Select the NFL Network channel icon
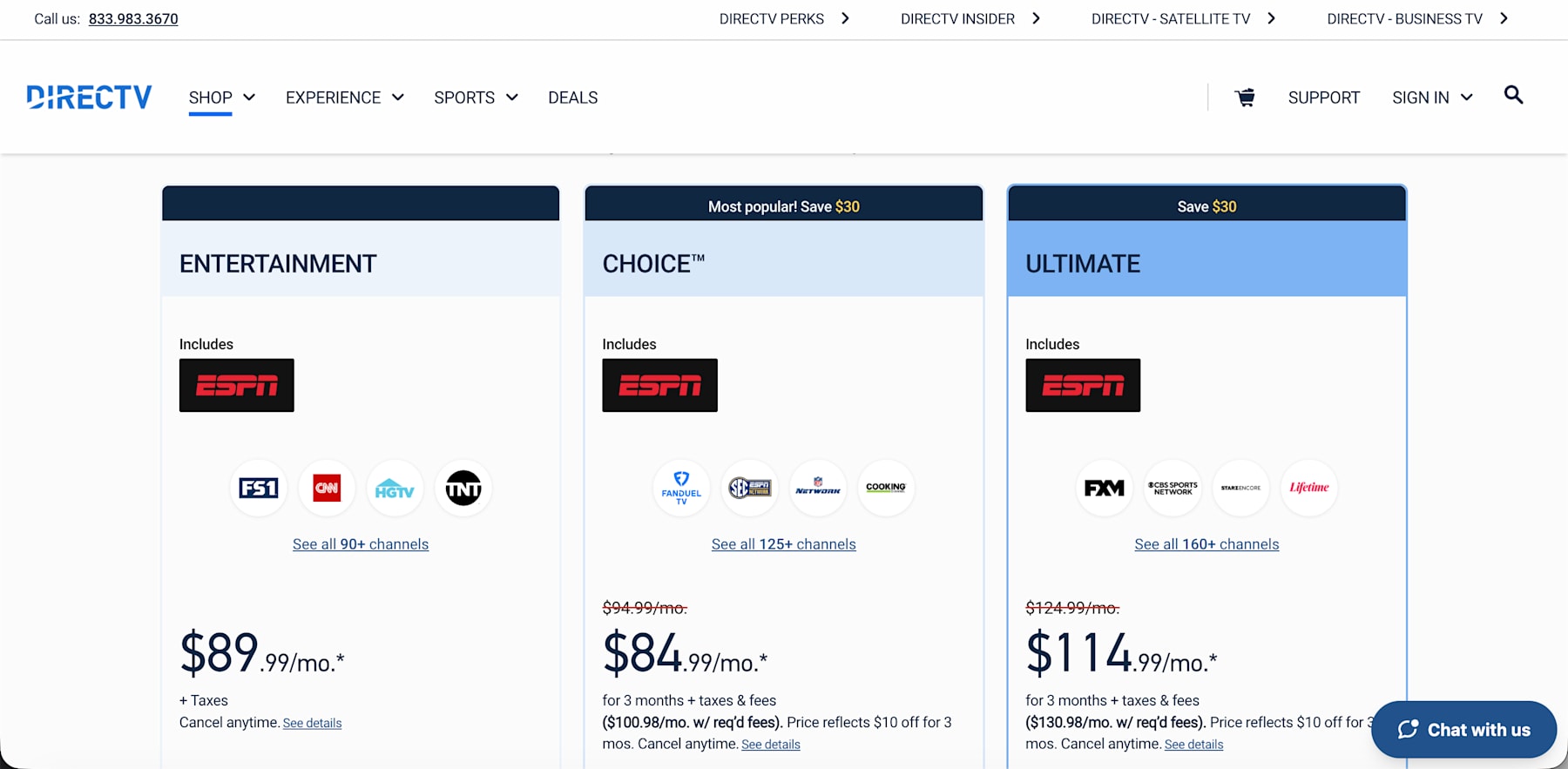This screenshot has width=1568, height=769. [x=818, y=489]
